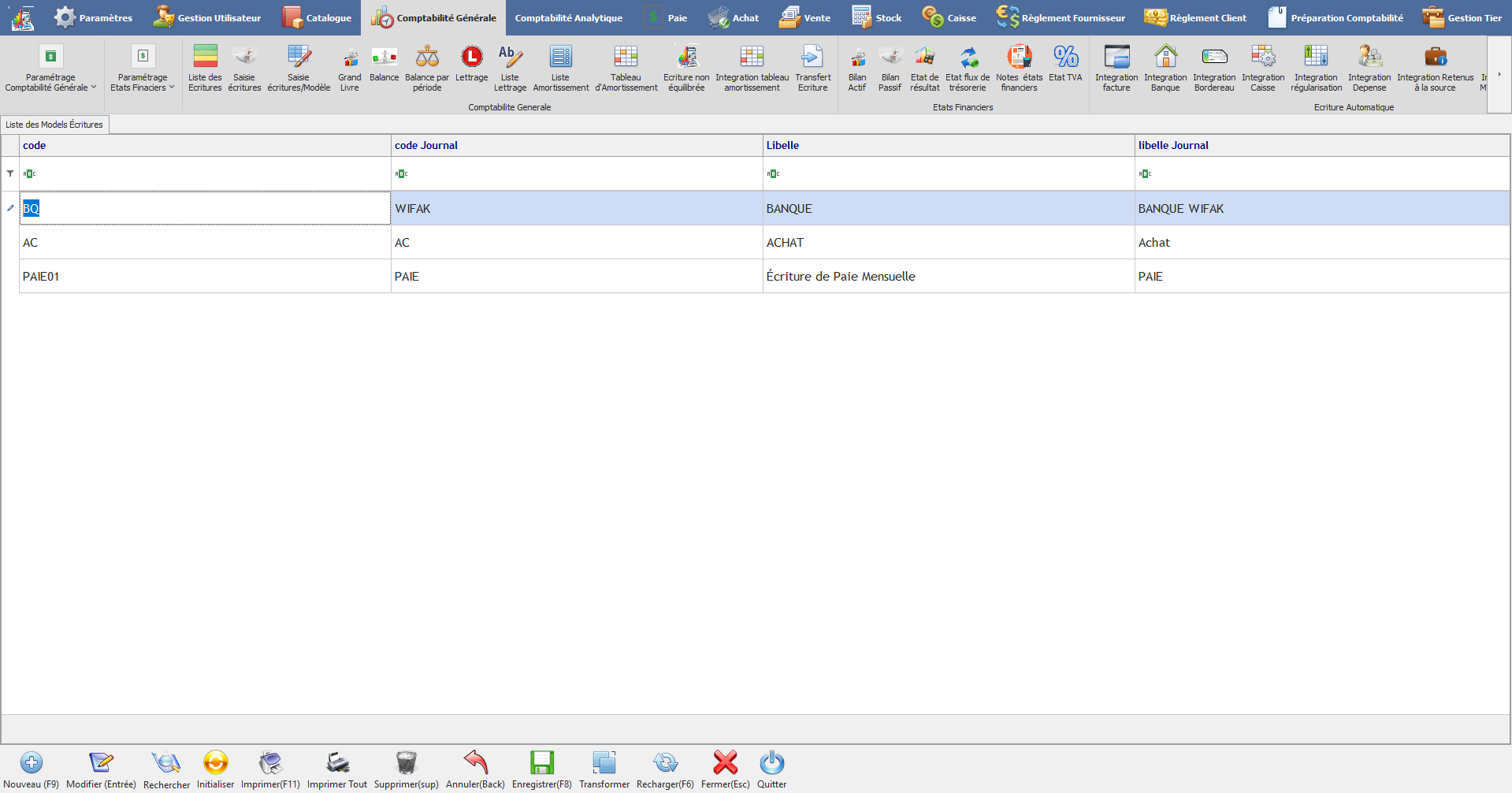Screen dimensions: 1512x793
Task: Click Recharger(F6) button
Action: coord(665,769)
